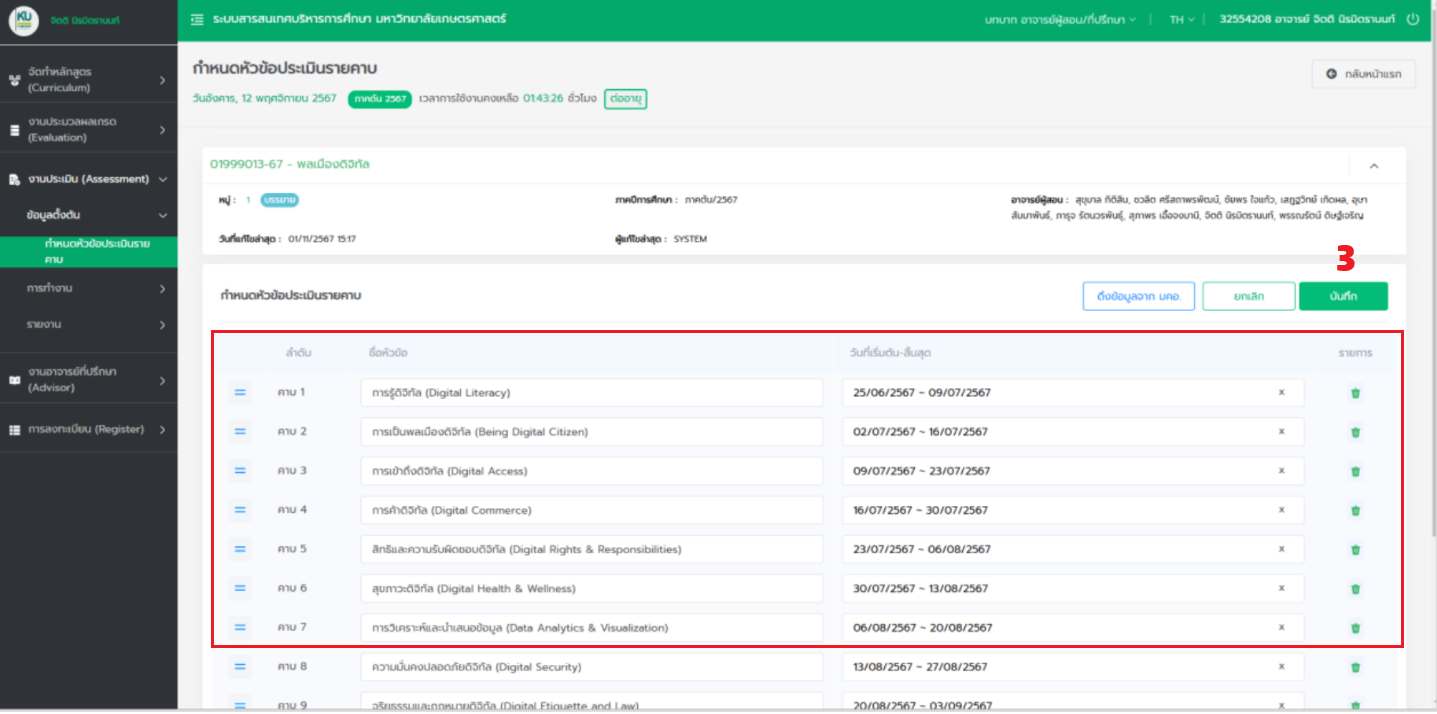Collapse the 01999013-67 course panel chevron

click(1374, 166)
